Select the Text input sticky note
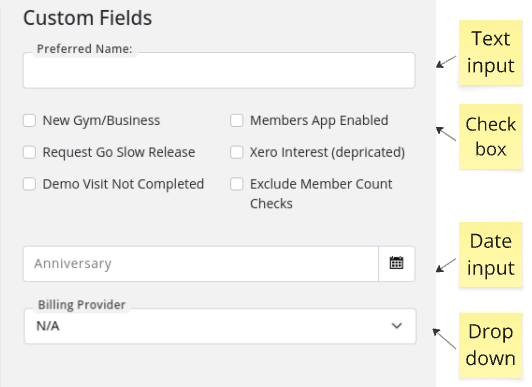The image size is (532, 387). tap(491, 52)
